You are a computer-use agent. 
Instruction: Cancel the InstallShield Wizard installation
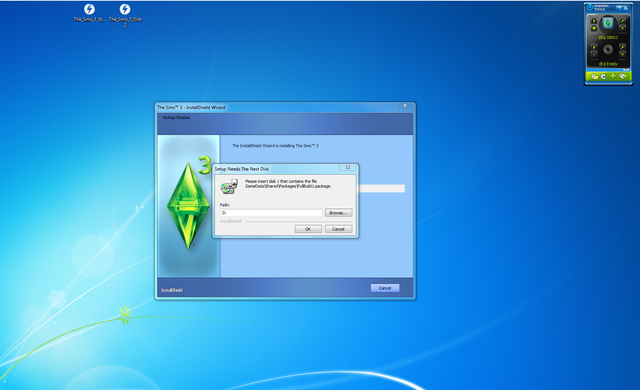point(385,288)
